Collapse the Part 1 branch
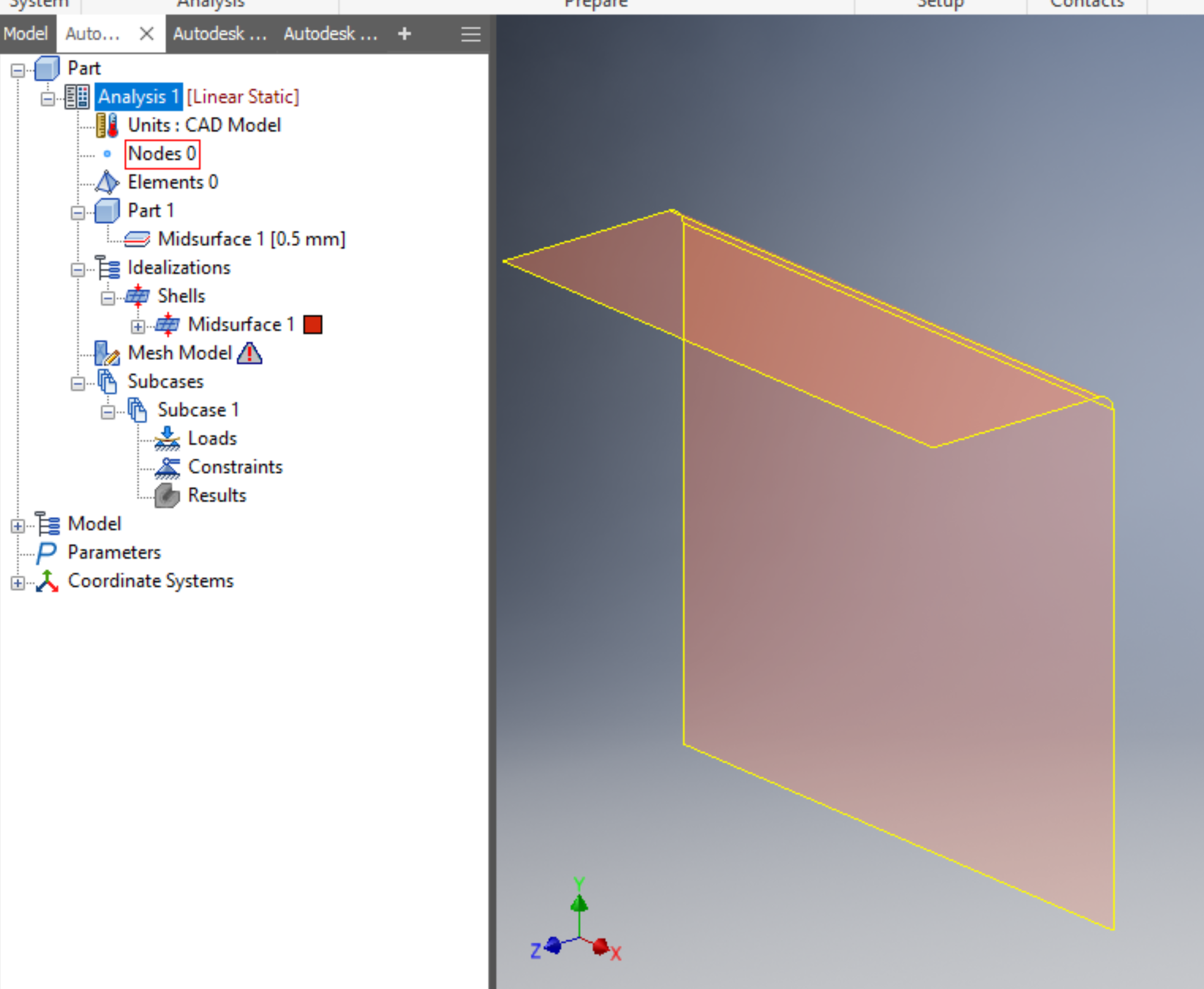Image resolution: width=1204 pixels, height=989 pixels. click(x=78, y=213)
